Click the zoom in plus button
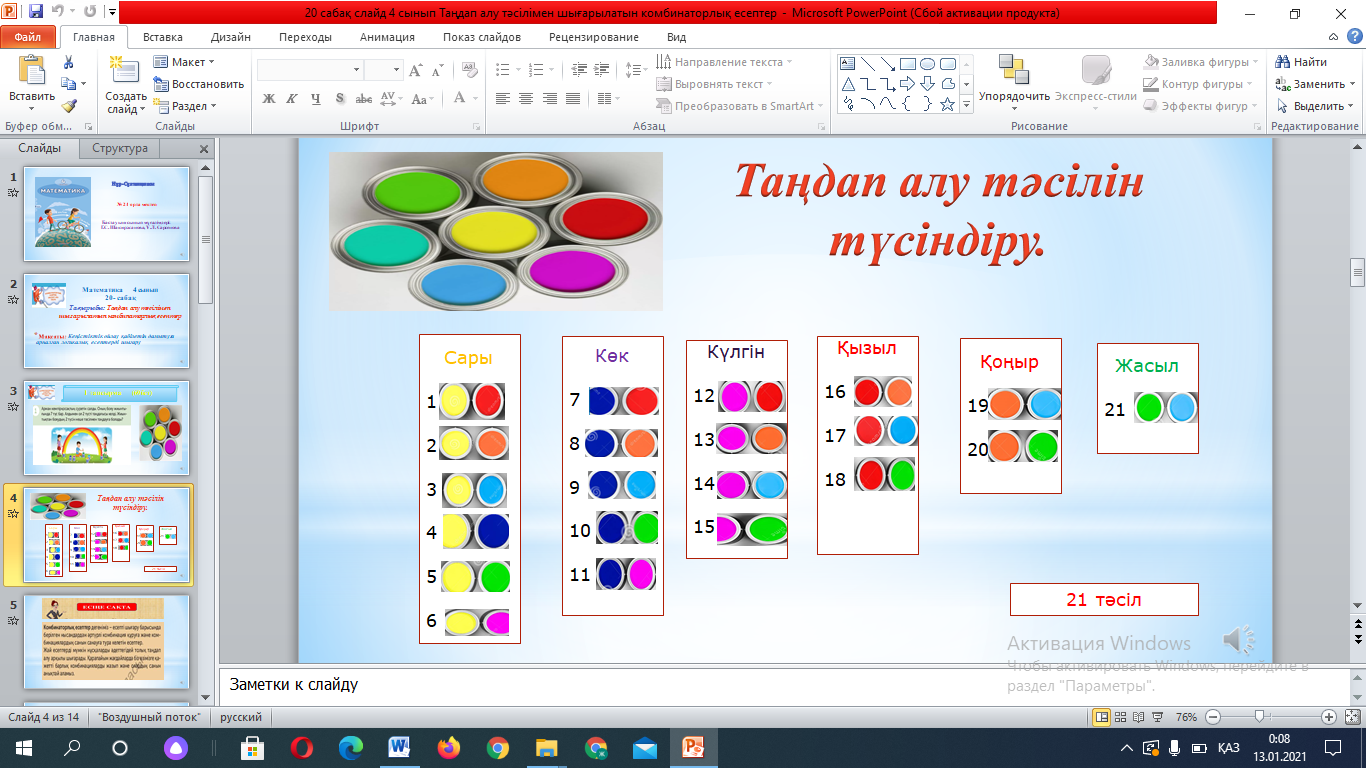1366x768 pixels. tap(1328, 717)
